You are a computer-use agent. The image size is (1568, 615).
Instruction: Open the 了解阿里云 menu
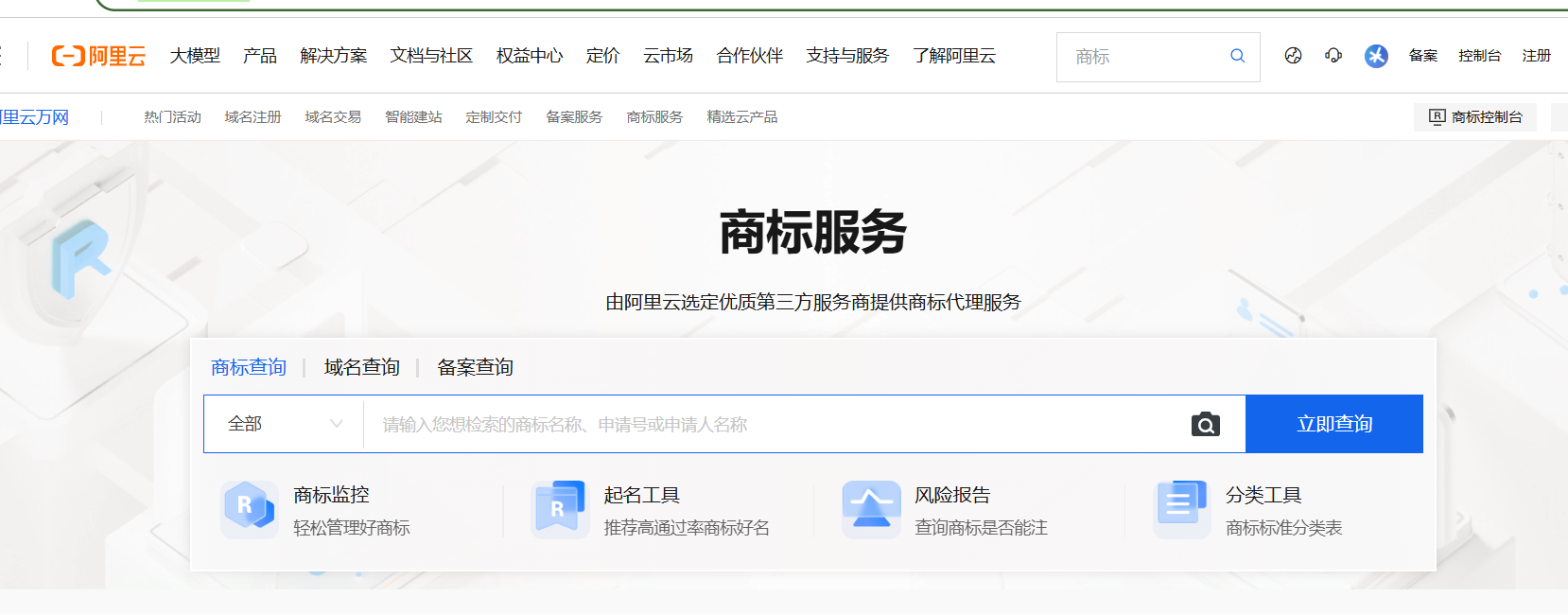[953, 56]
